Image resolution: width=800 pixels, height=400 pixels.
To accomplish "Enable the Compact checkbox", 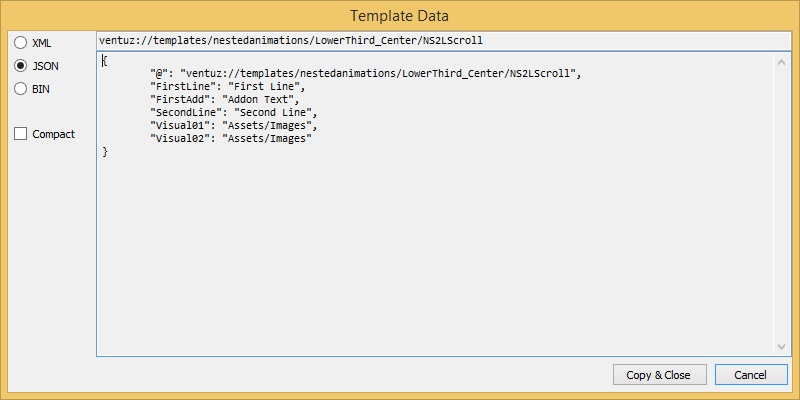I will (21, 134).
